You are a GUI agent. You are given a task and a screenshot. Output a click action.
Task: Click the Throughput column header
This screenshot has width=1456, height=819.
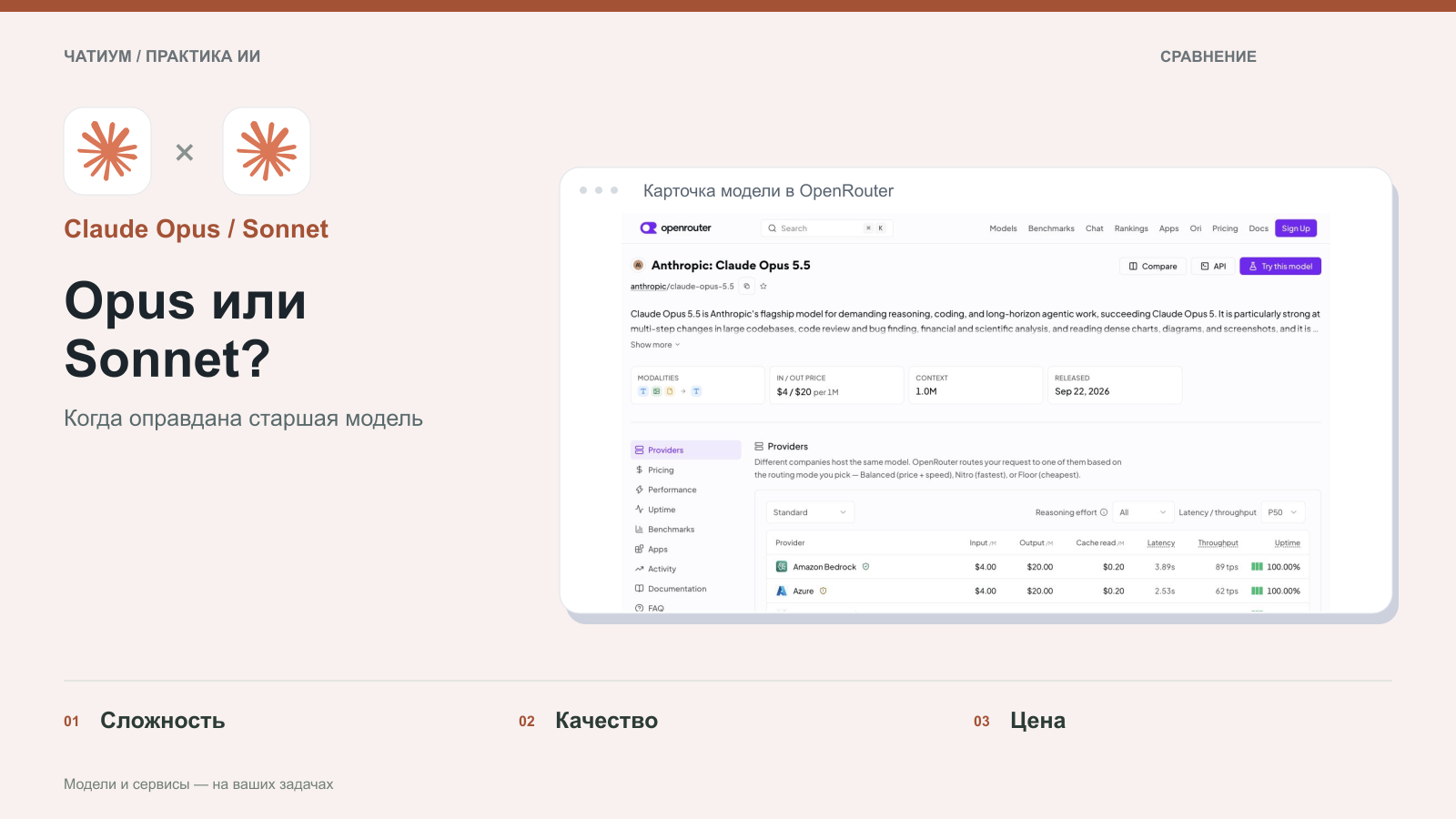click(1218, 543)
